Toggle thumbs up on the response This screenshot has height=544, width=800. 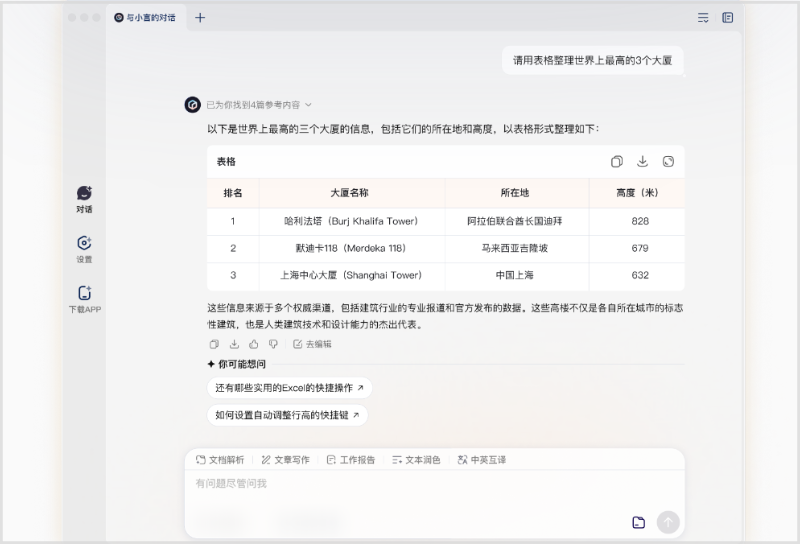pyautogui.click(x=254, y=344)
